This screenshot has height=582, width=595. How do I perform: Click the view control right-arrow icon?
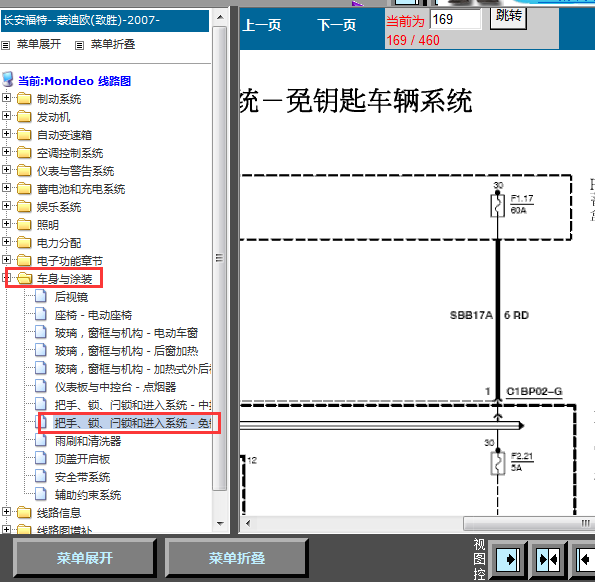pos(508,560)
